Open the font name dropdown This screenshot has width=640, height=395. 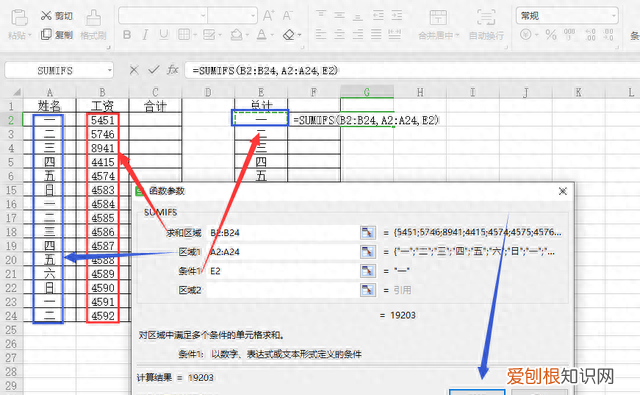point(203,16)
